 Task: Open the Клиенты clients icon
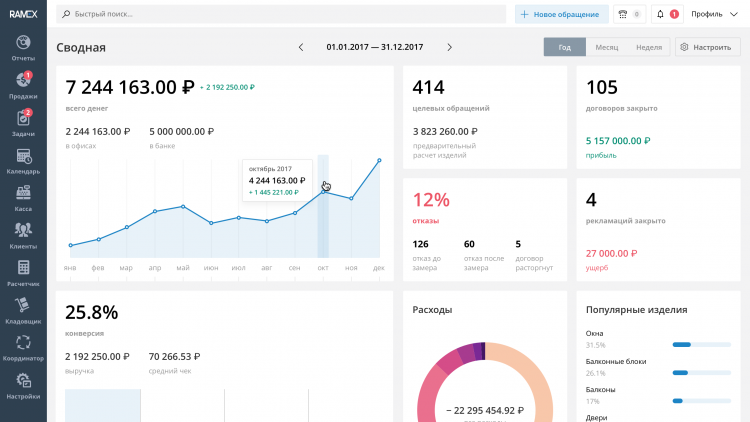point(23,233)
